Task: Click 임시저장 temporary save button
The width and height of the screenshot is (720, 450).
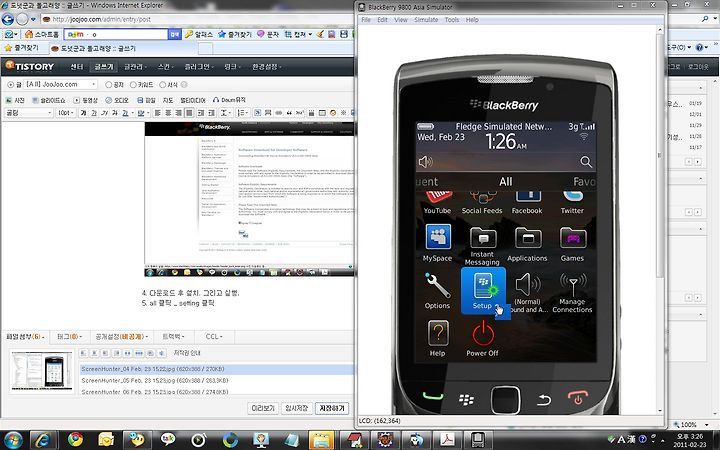Action: pos(296,408)
